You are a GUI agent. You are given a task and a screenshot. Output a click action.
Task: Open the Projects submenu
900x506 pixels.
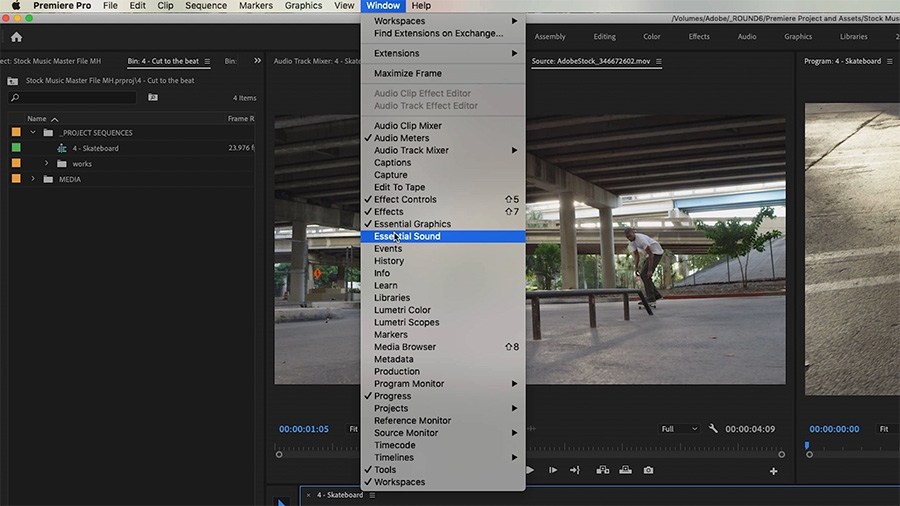tap(443, 408)
